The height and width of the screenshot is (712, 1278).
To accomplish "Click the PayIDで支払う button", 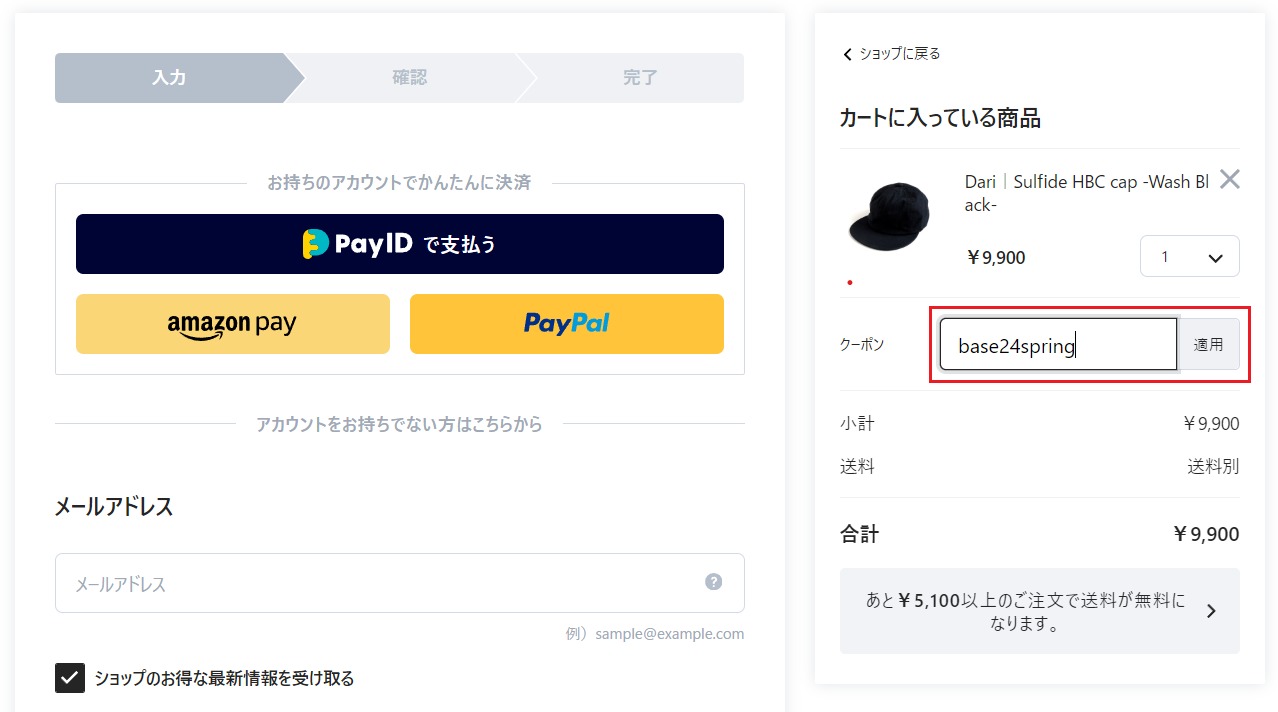I will pos(400,244).
